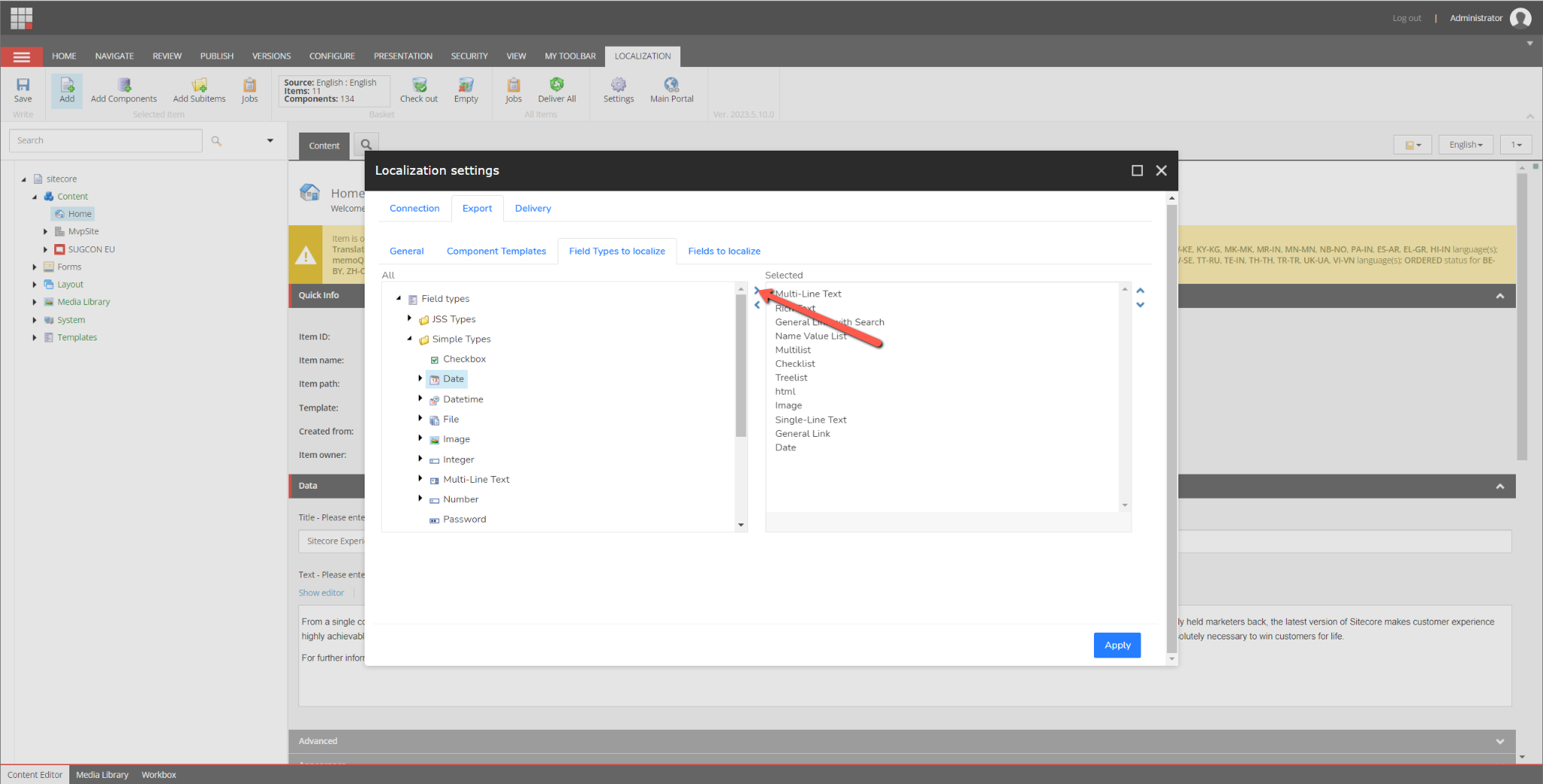The image size is (1543, 784).
Task: Open the version number dropdown
Action: (x=1516, y=145)
